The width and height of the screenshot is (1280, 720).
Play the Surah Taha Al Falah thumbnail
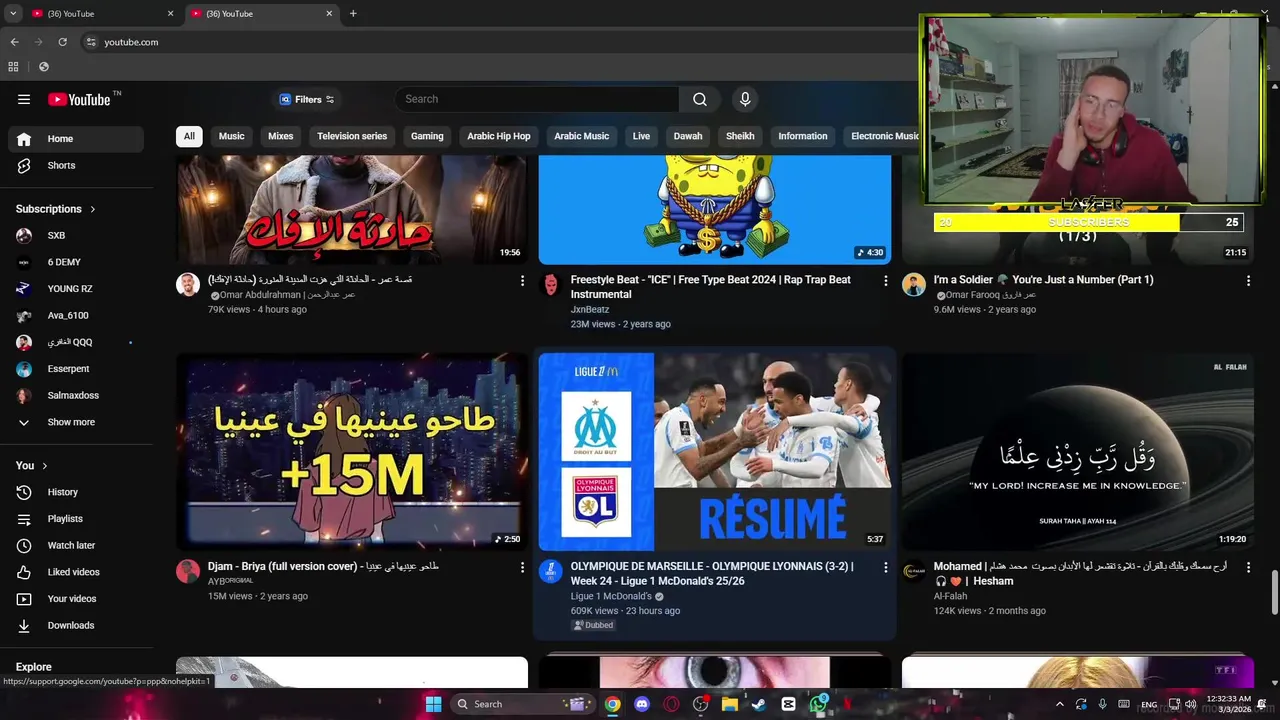(1078, 451)
